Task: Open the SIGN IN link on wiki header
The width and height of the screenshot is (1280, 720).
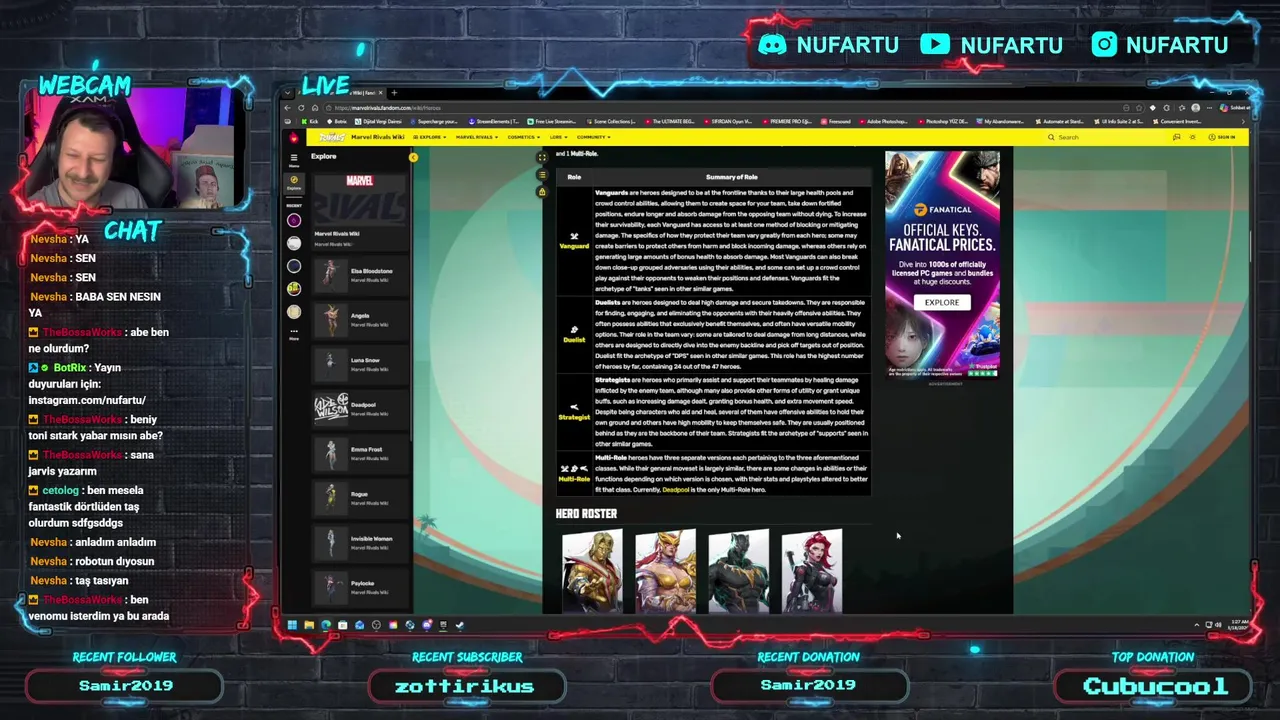Action: [1221, 137]
